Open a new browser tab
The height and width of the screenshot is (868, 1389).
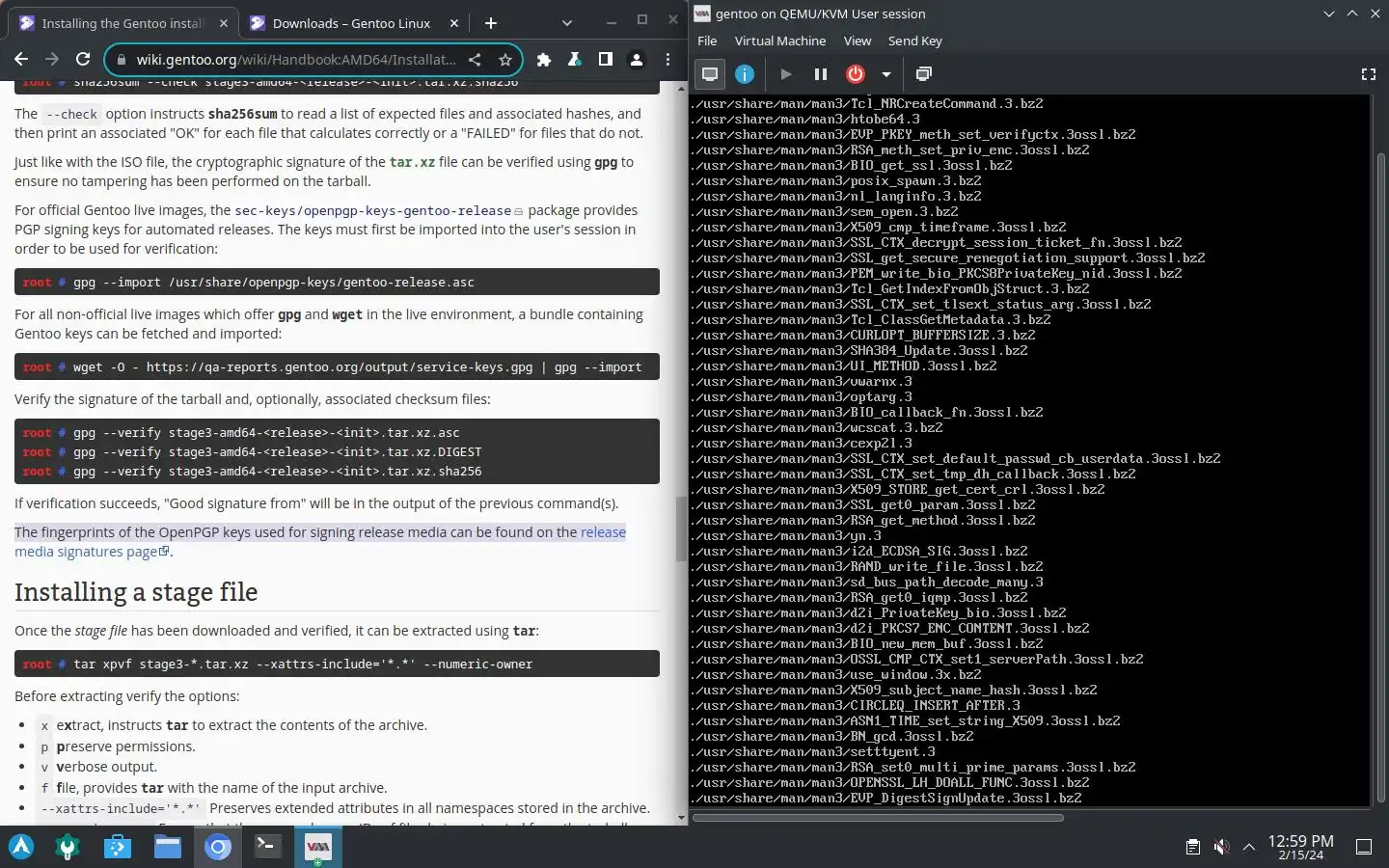pyautogui.click(x=491, y=23)
